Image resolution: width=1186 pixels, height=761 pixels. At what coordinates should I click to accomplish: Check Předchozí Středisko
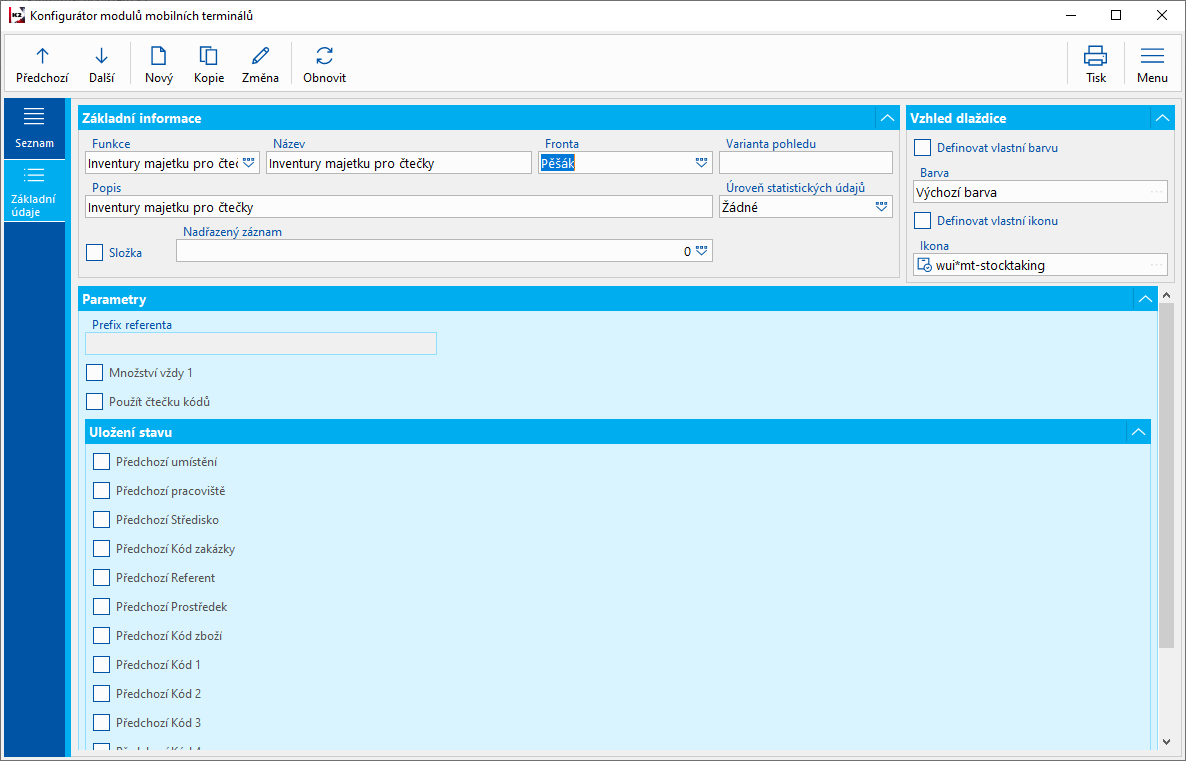click(x=101, y=520)
